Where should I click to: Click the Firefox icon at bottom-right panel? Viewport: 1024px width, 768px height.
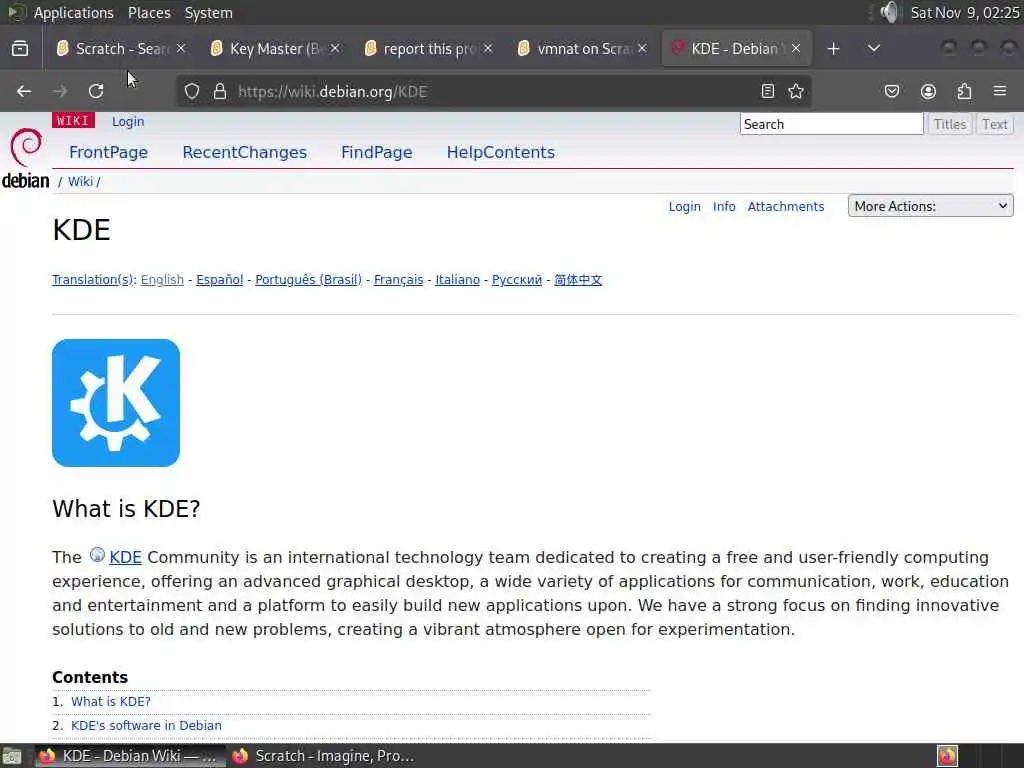(947, 756)
